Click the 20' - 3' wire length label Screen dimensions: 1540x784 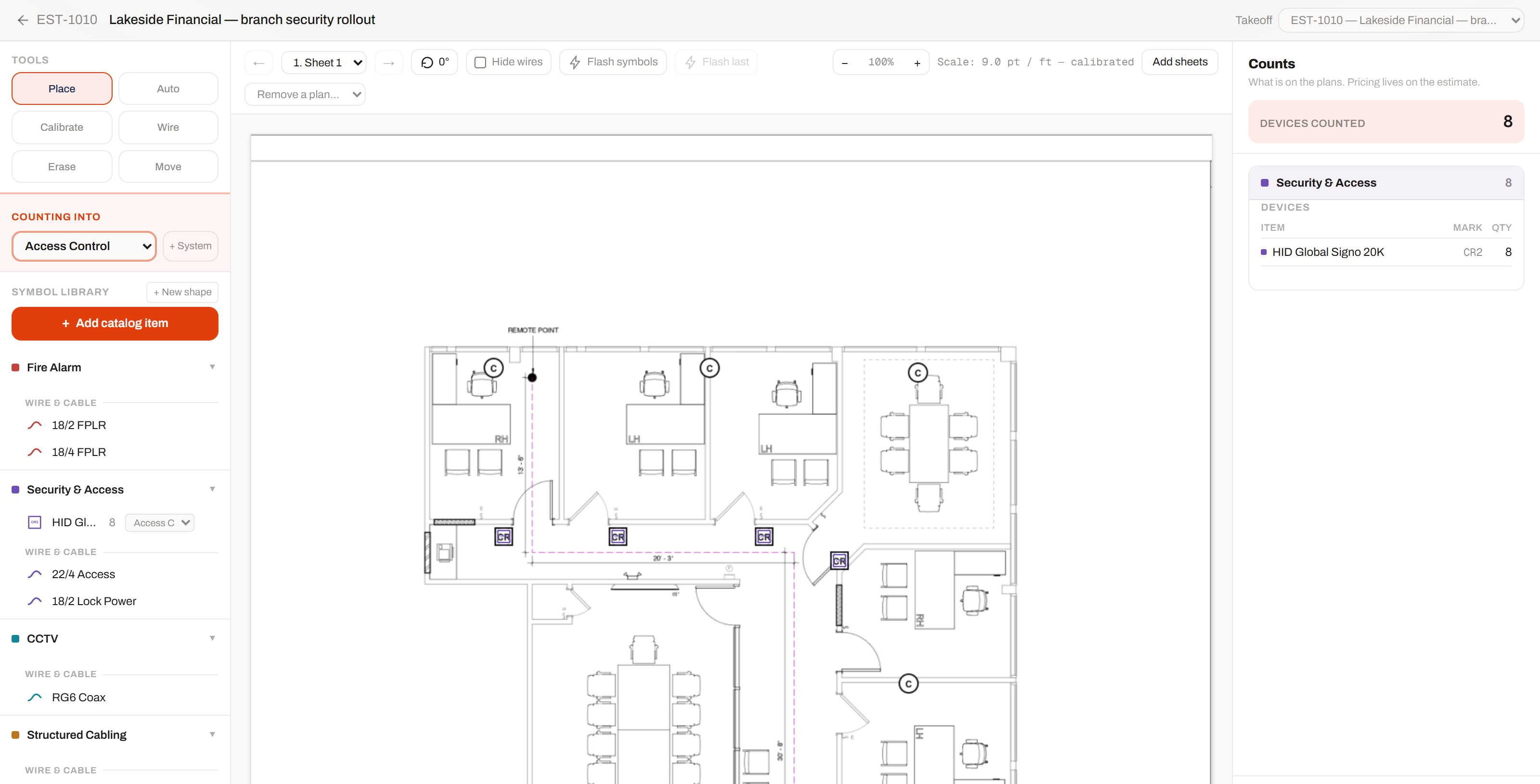[x=662, y=558]
